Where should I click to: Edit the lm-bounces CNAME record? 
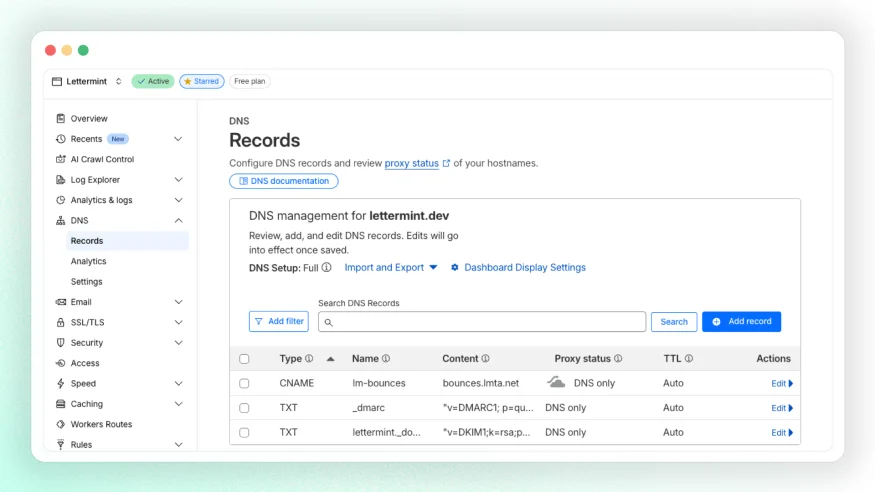point(782,383)
